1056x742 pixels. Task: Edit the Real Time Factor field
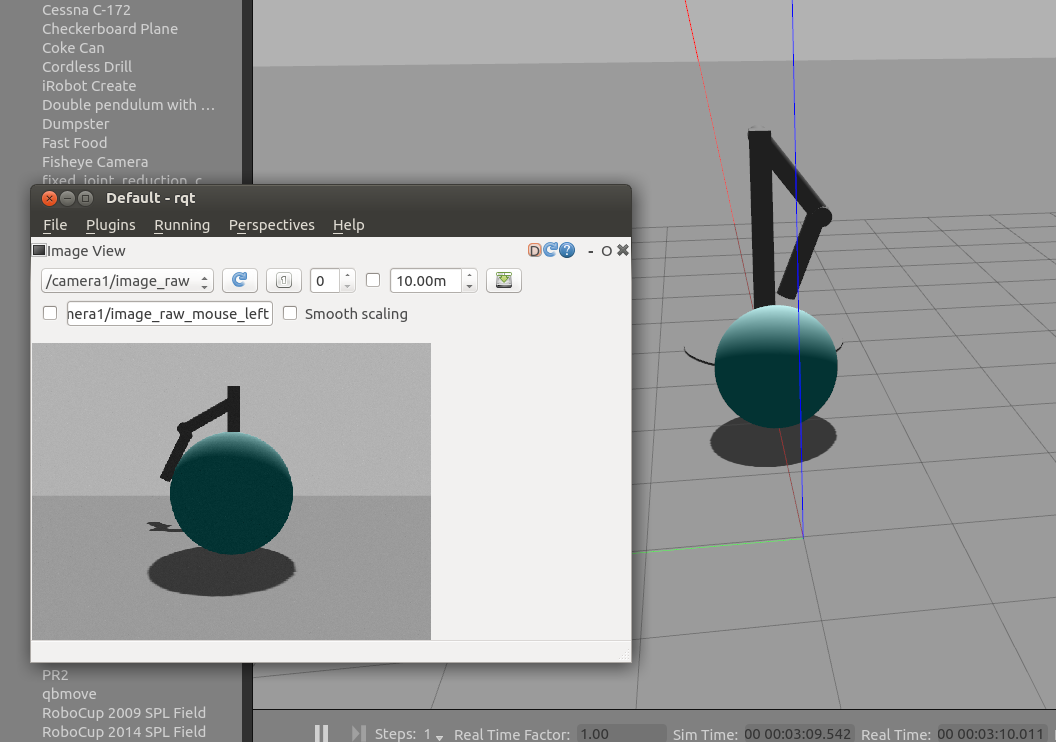(x=620, y=733)
